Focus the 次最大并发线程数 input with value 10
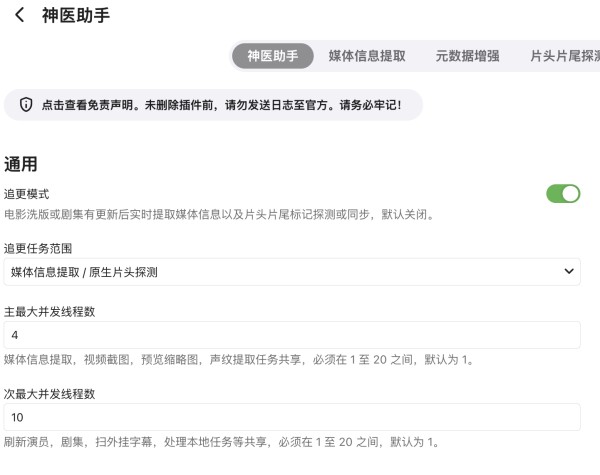This screenshot has height=475, width=600. tap(291, 417)
